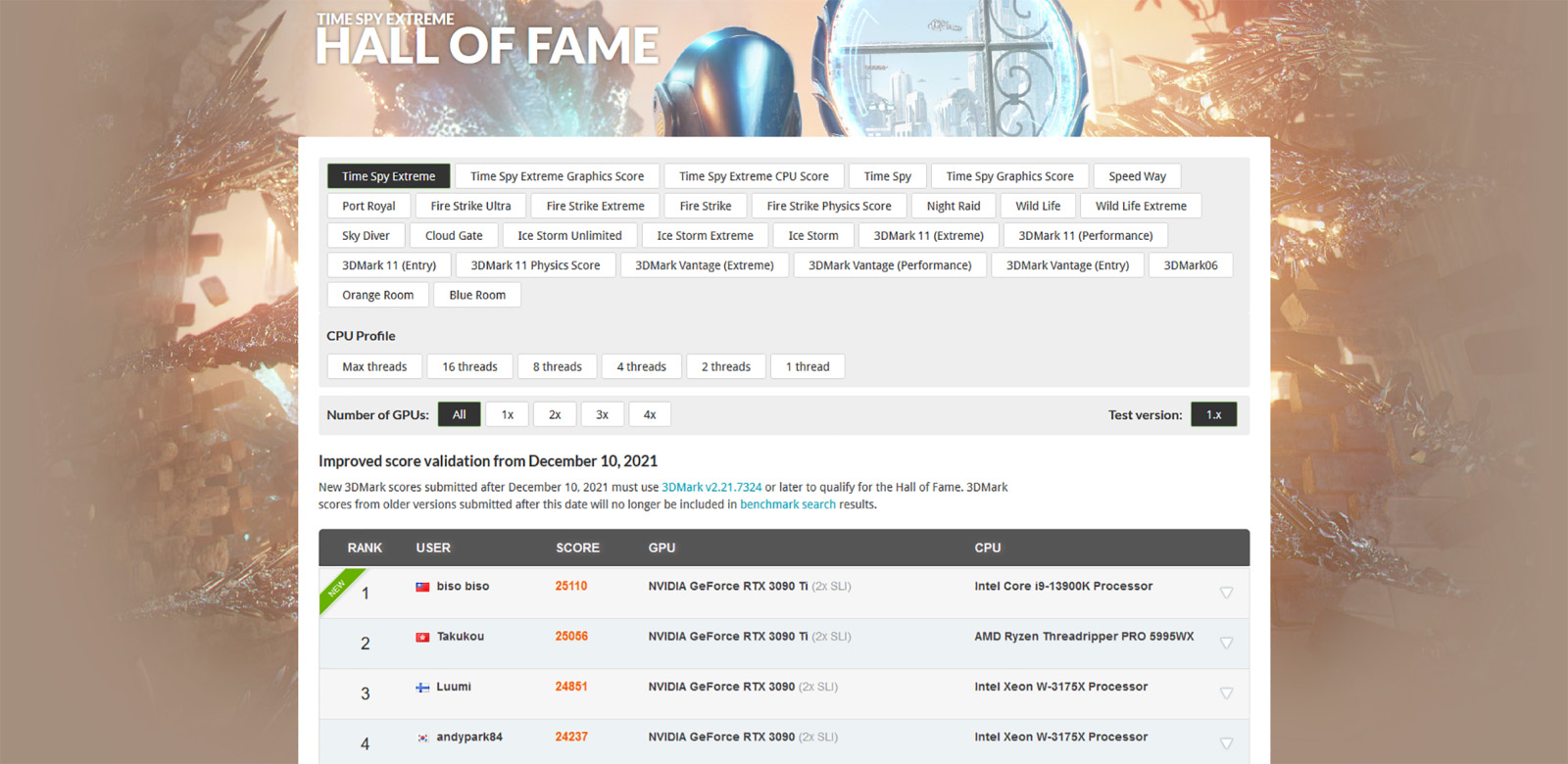Screen dimensions: 1568x764
Task: Select the Max threads CPU Profile
Action: click(374, 366)
